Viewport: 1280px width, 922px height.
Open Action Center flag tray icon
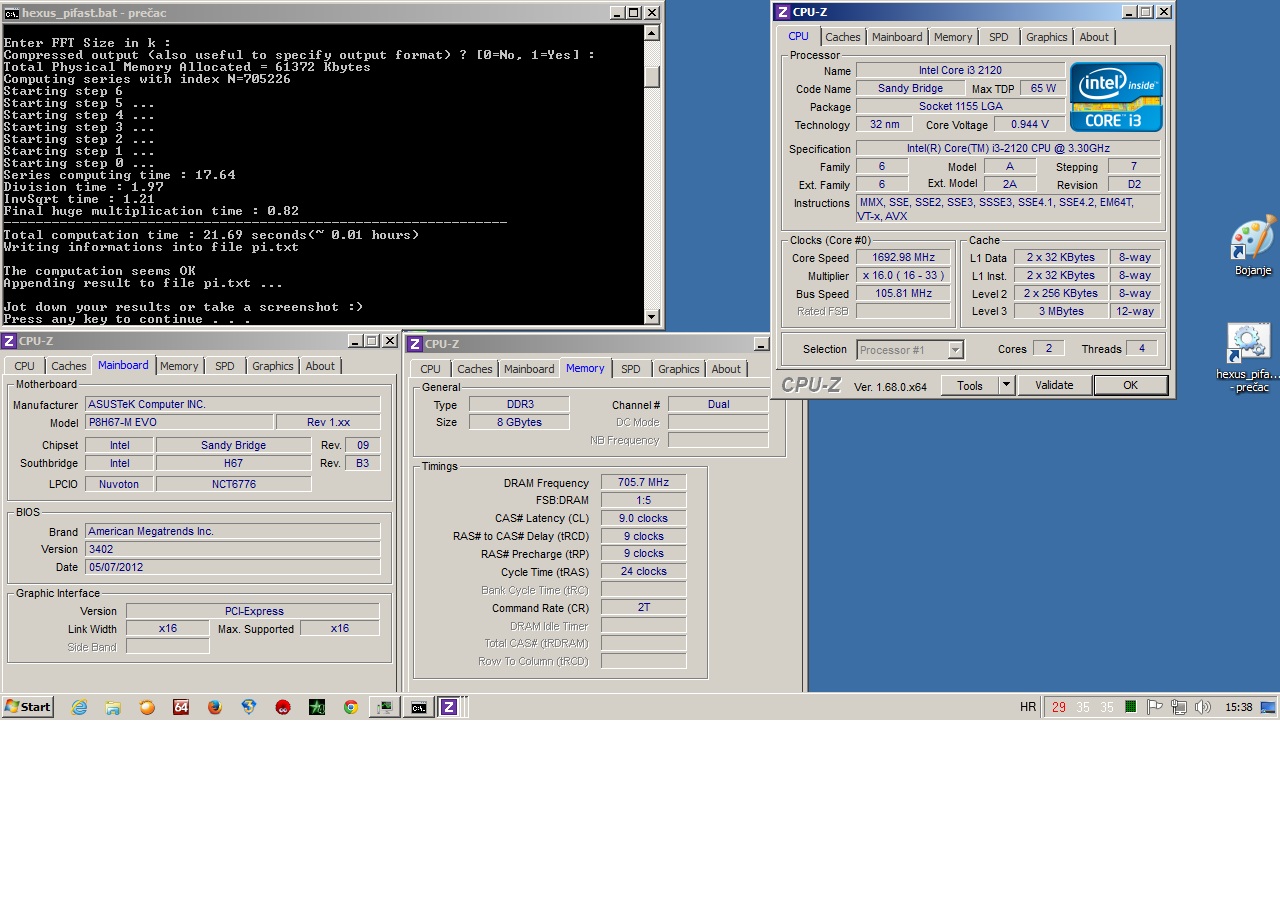point(1155,707)
